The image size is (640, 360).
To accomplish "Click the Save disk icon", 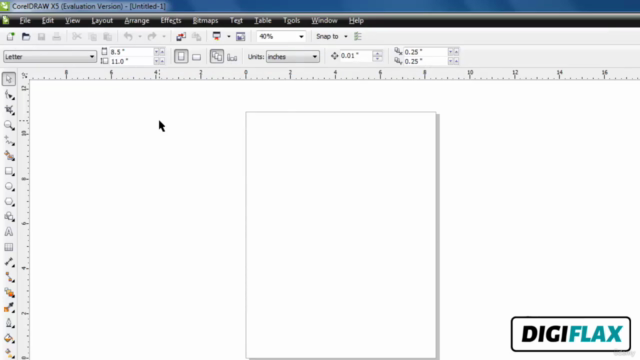I will click(41, 37).
